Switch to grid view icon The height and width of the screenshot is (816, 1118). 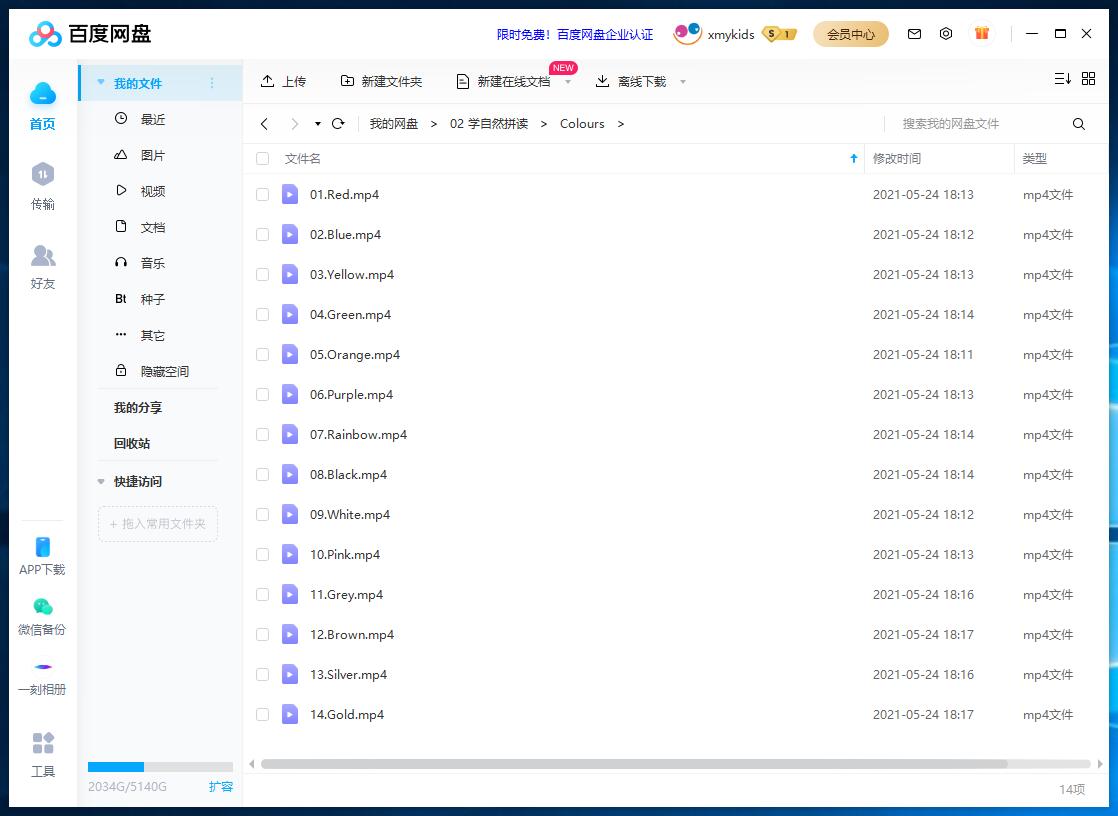coord(1089,79)
